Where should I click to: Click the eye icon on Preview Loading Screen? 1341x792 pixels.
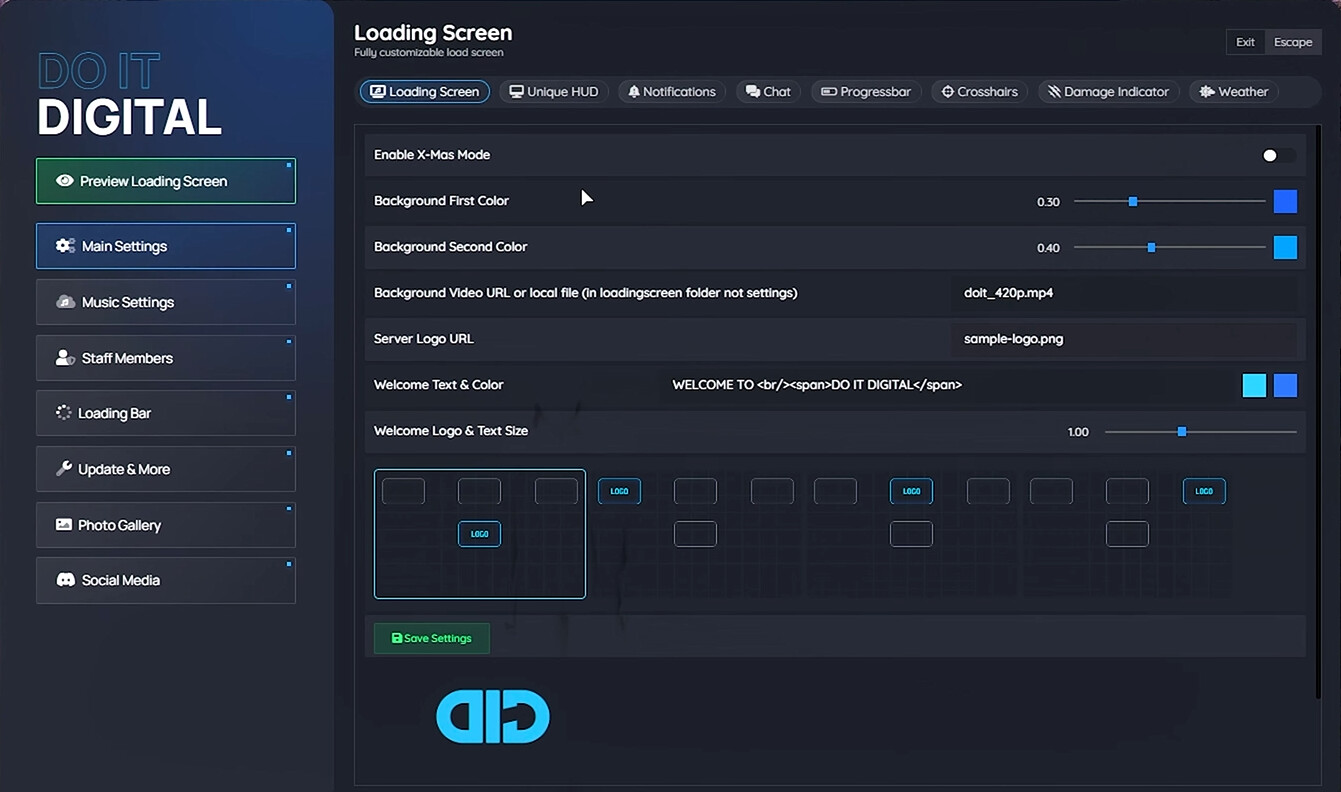click(x=65, y=181)
